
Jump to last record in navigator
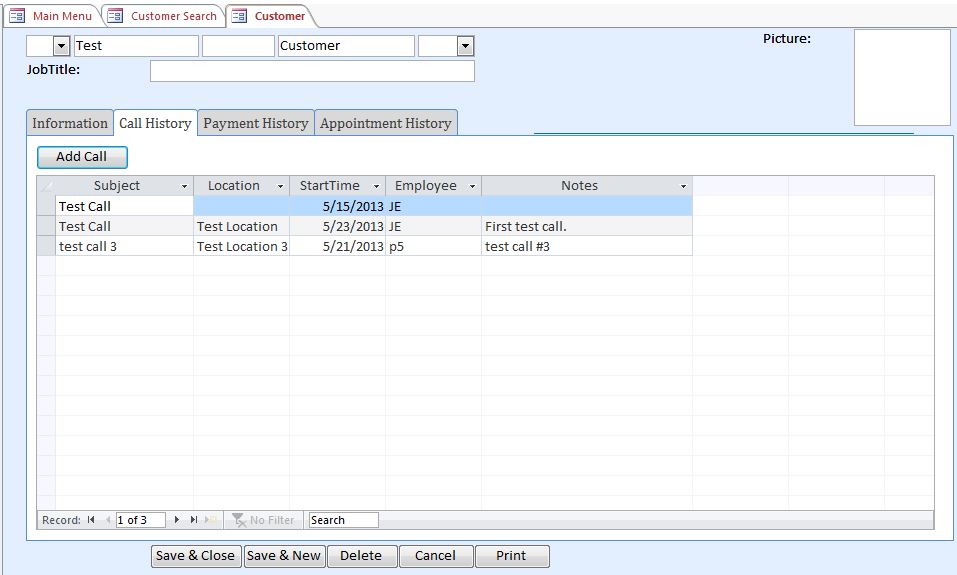coord(194,520)
